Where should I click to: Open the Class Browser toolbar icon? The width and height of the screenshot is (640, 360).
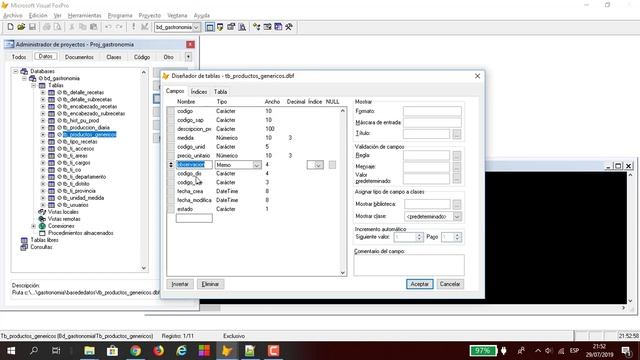(x=256, y=27)
